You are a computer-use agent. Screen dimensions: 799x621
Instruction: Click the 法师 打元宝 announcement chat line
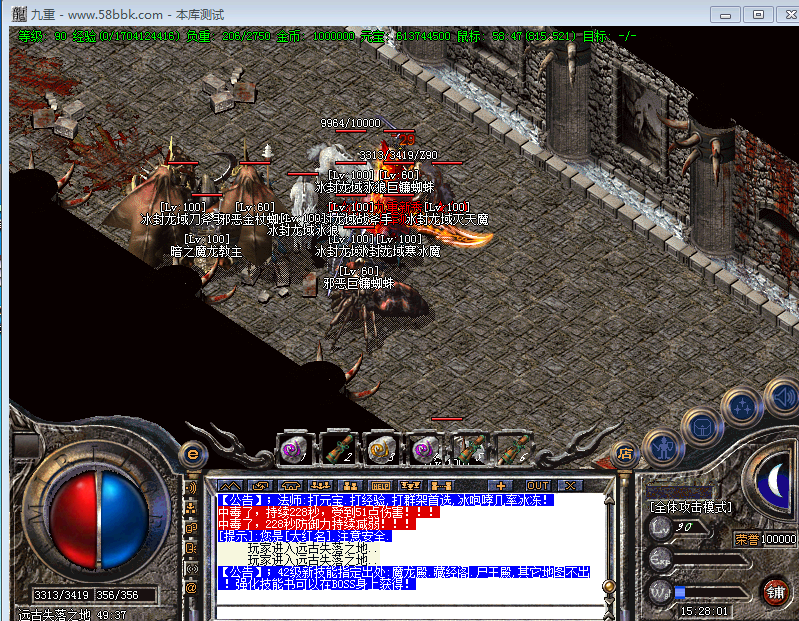click(386, 500)
